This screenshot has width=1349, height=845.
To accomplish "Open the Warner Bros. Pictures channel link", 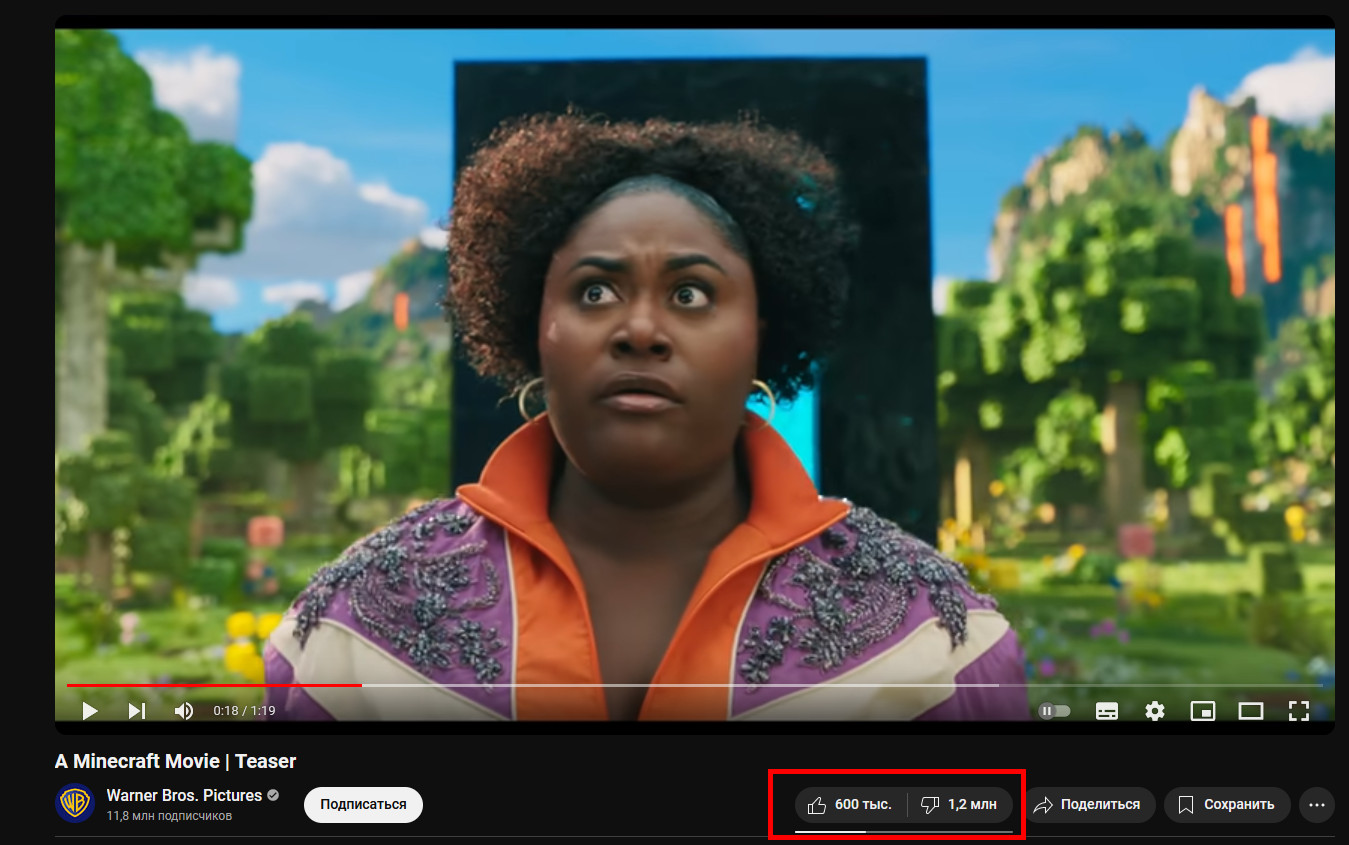I will [x=184, y=796].
